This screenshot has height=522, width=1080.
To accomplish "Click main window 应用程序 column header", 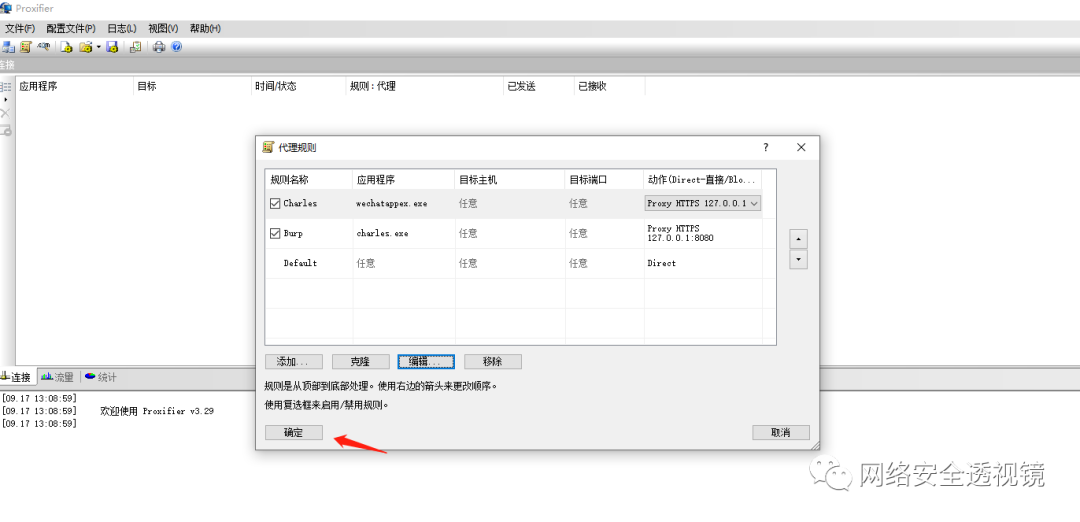I will point(74,87).
